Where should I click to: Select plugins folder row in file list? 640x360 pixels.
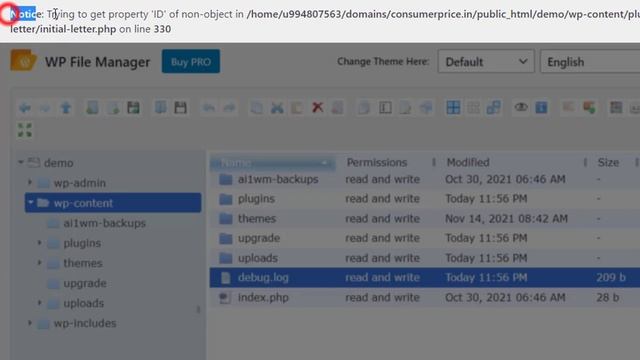click(x=424, y=199)
